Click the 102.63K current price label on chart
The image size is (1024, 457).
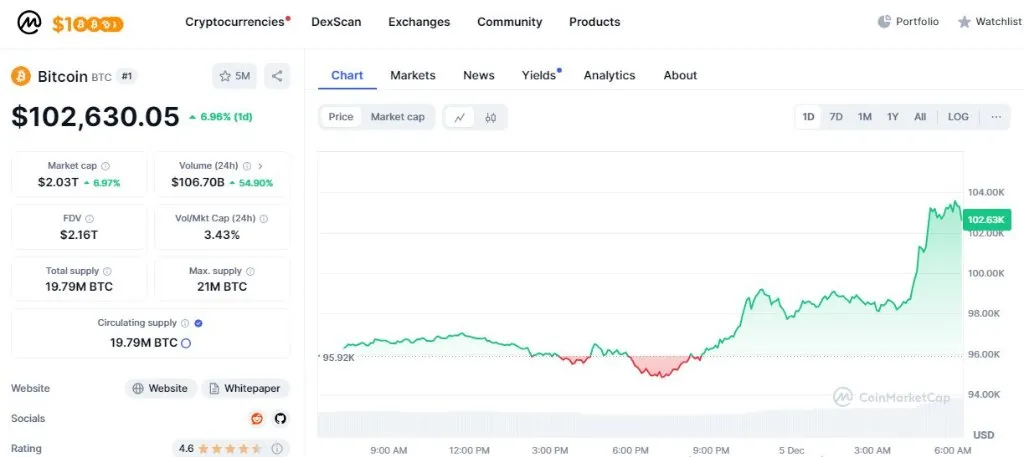pos(986,219)
